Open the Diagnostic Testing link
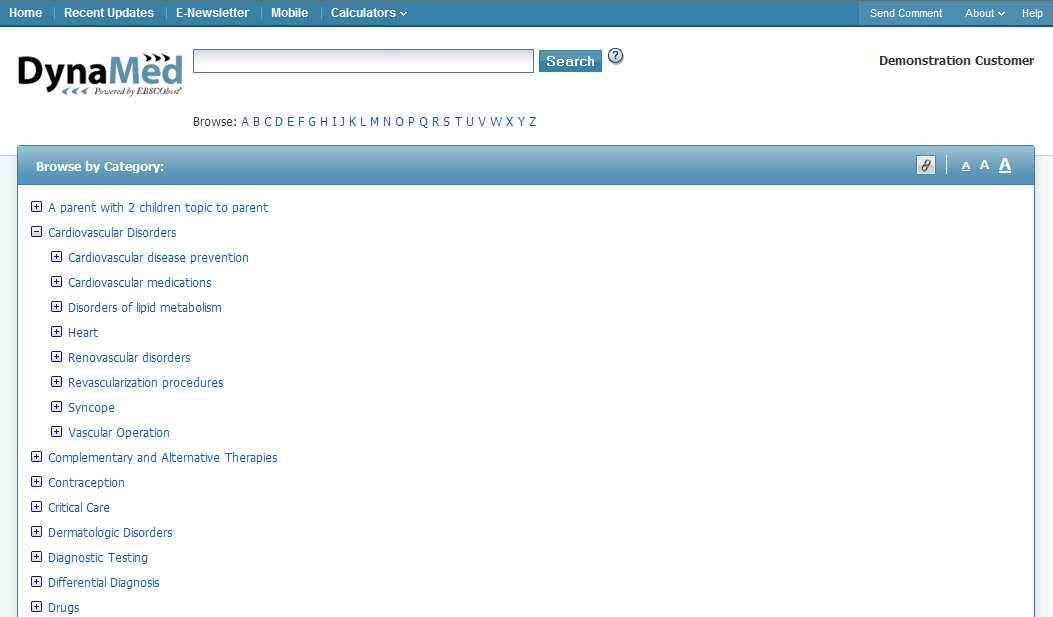The width and height of the screenshot is (1053, 617). coord(98,558)
